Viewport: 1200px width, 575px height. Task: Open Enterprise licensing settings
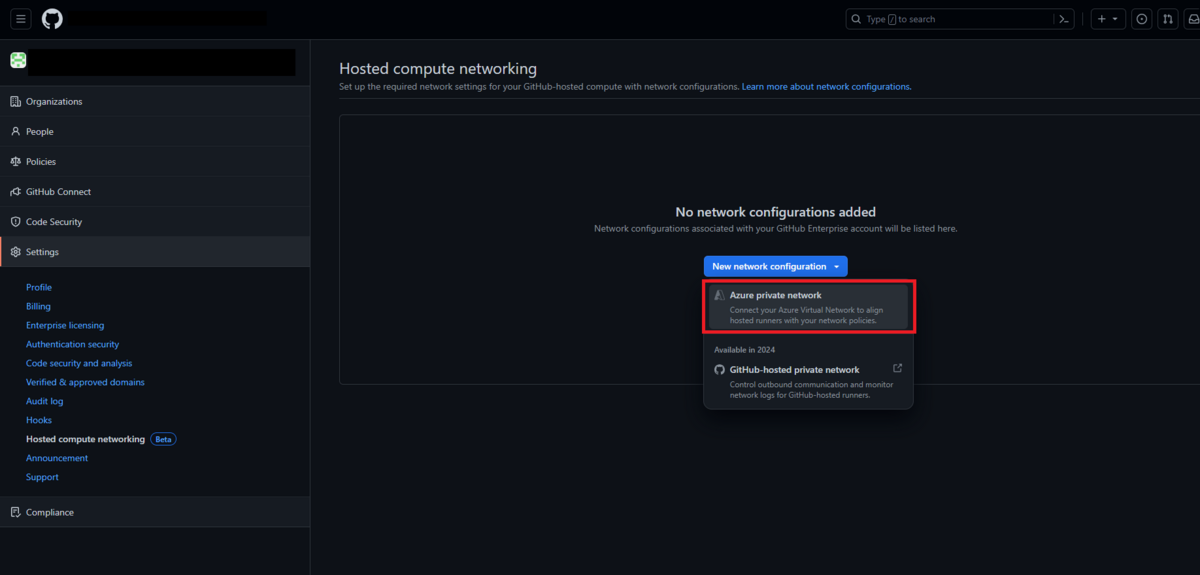coord(65,325)
